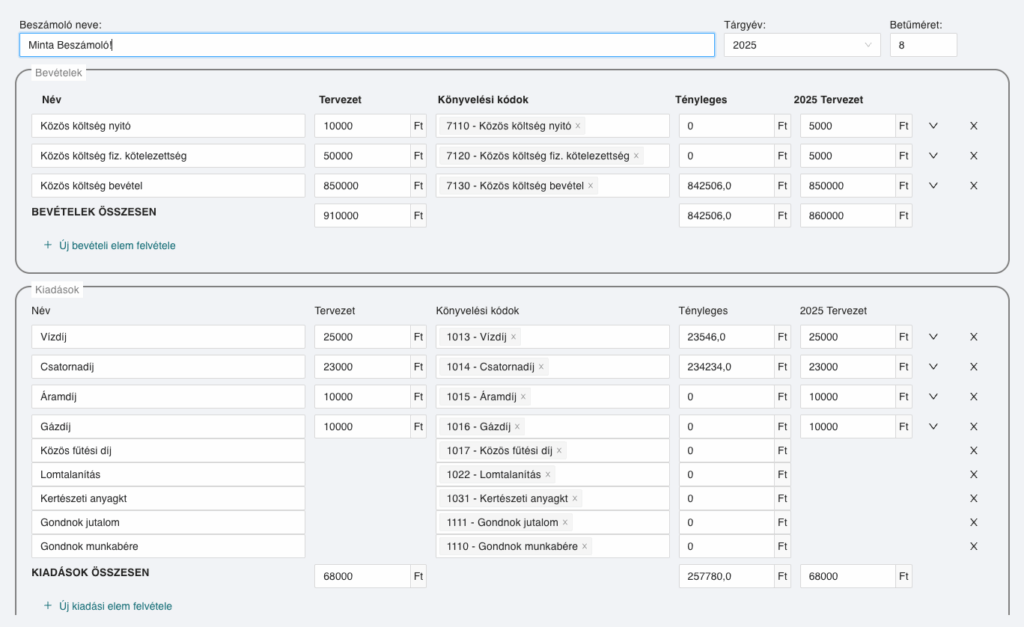Expand the Közös költség fiz. kötelezettség row chevron
The width and height of the screenshot is (1024, 627).
click(933, 156)
